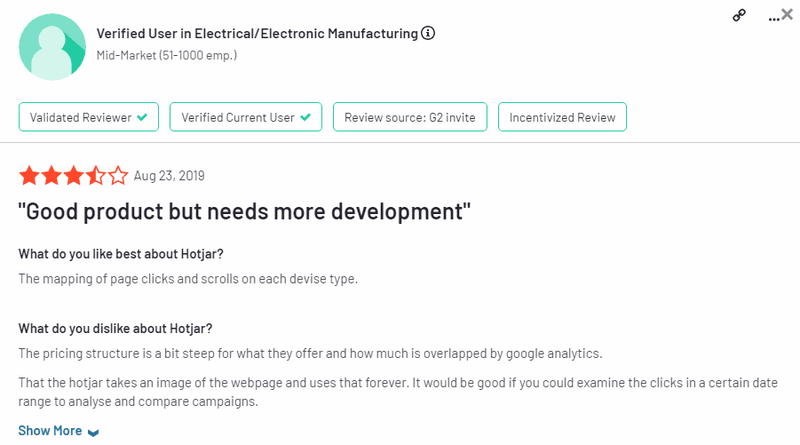Select the Validated Reviewer badge
800x445 pixels.
89,117
